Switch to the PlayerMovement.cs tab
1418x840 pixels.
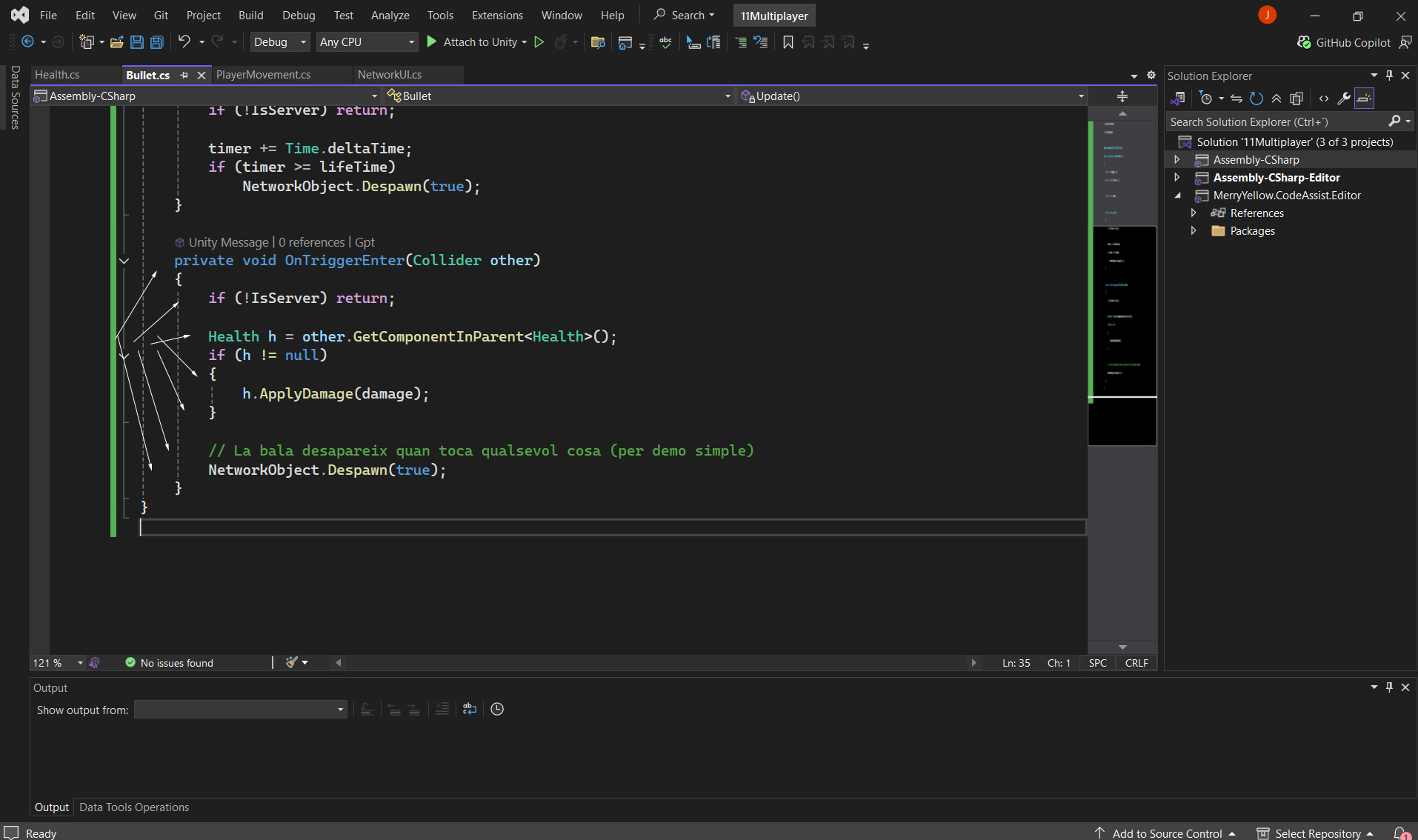(263, 75)
